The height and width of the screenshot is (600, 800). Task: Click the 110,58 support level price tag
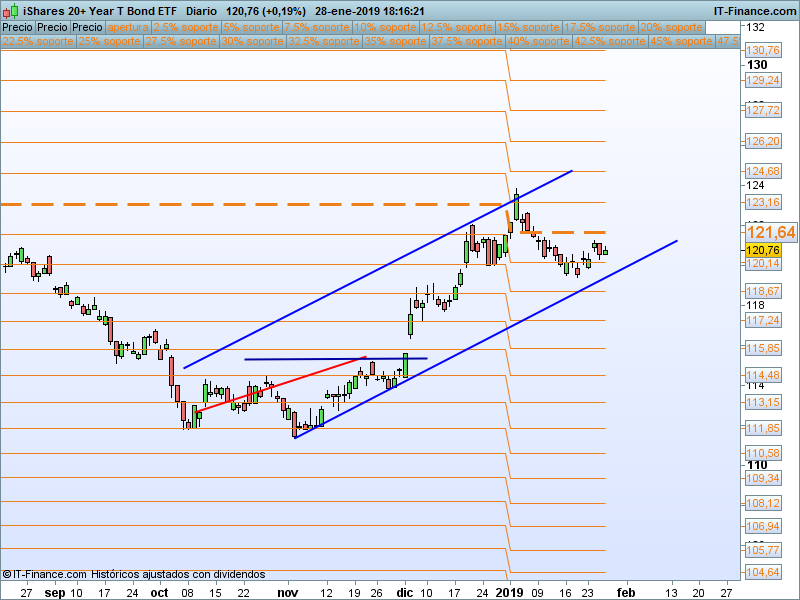pyautogui.click(x=763, y=453)
